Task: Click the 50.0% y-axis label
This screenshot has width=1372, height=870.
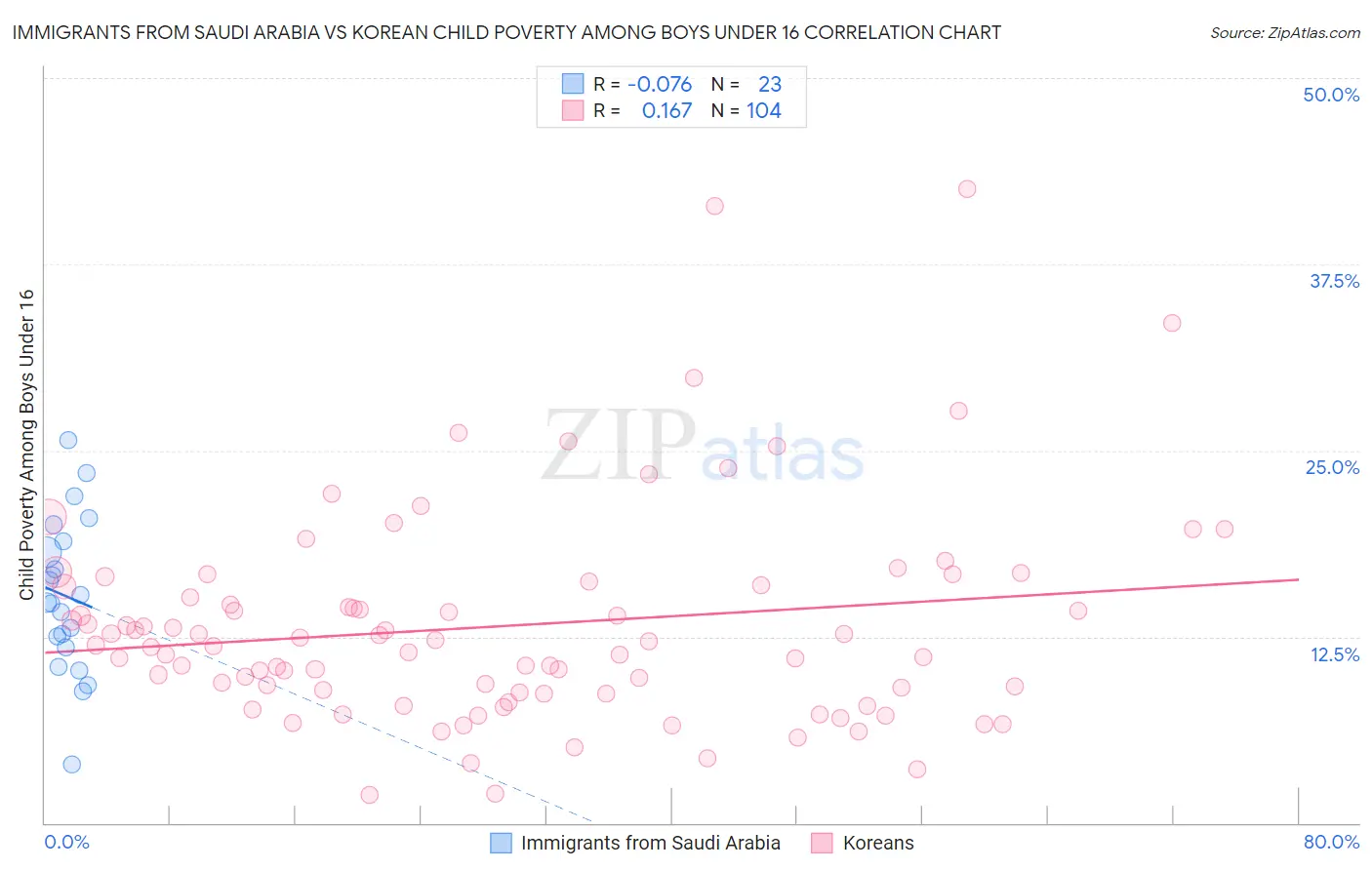Action: 1331,95
